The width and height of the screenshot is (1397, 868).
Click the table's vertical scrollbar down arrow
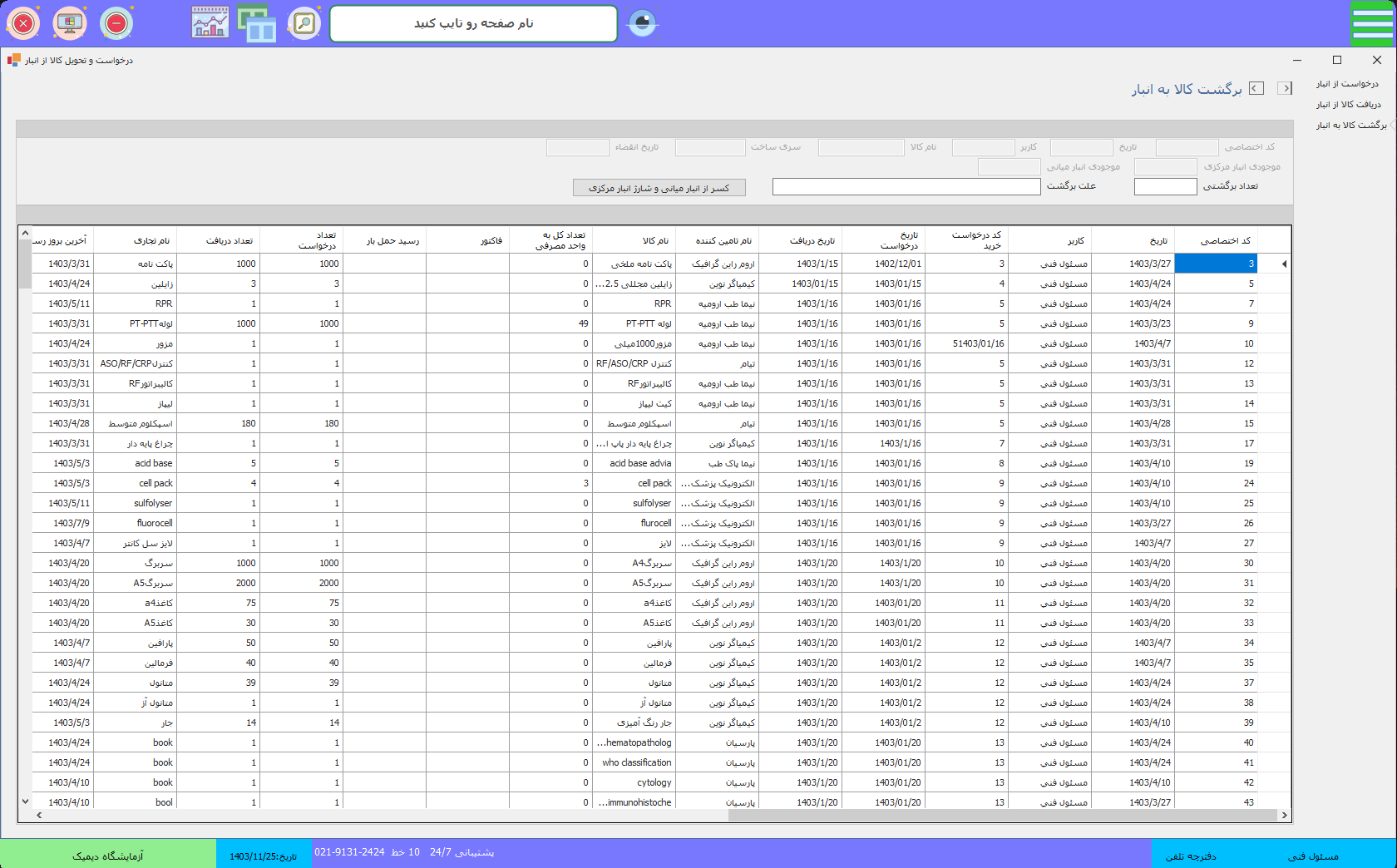point(25,801)
